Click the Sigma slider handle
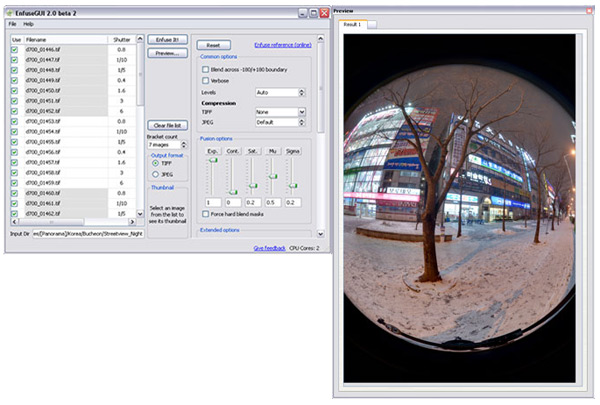 pyautogui.click(x=293, y=186)
